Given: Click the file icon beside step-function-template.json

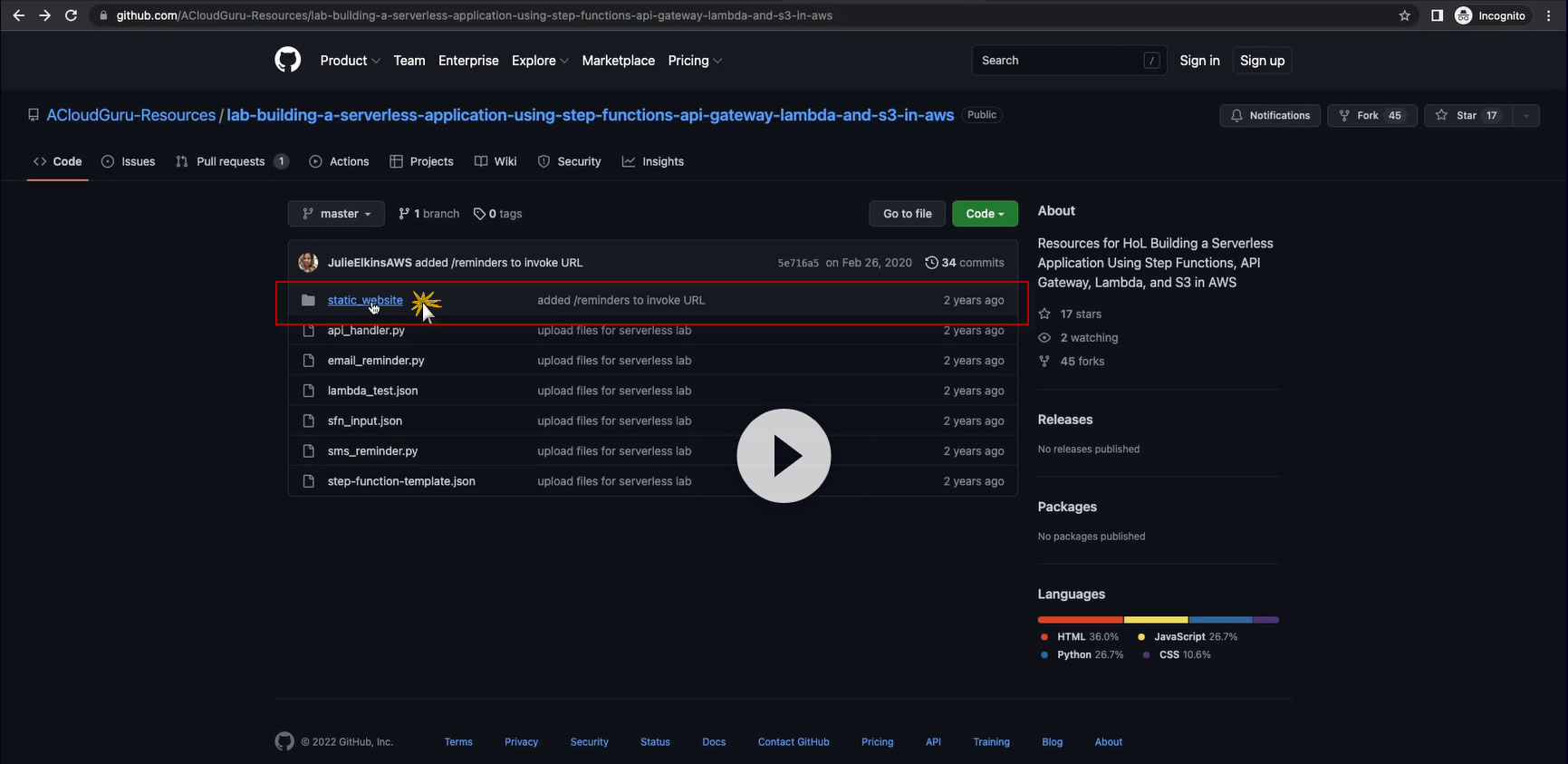Looking at the screenshot, I should pos(308,481).
